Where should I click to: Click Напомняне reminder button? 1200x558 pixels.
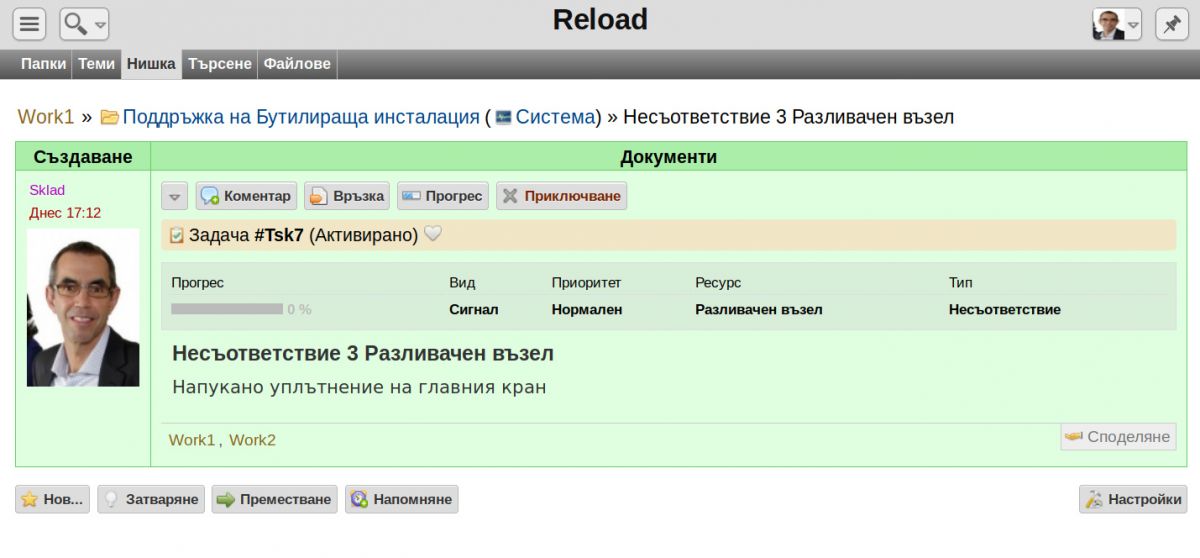[402, 499]
